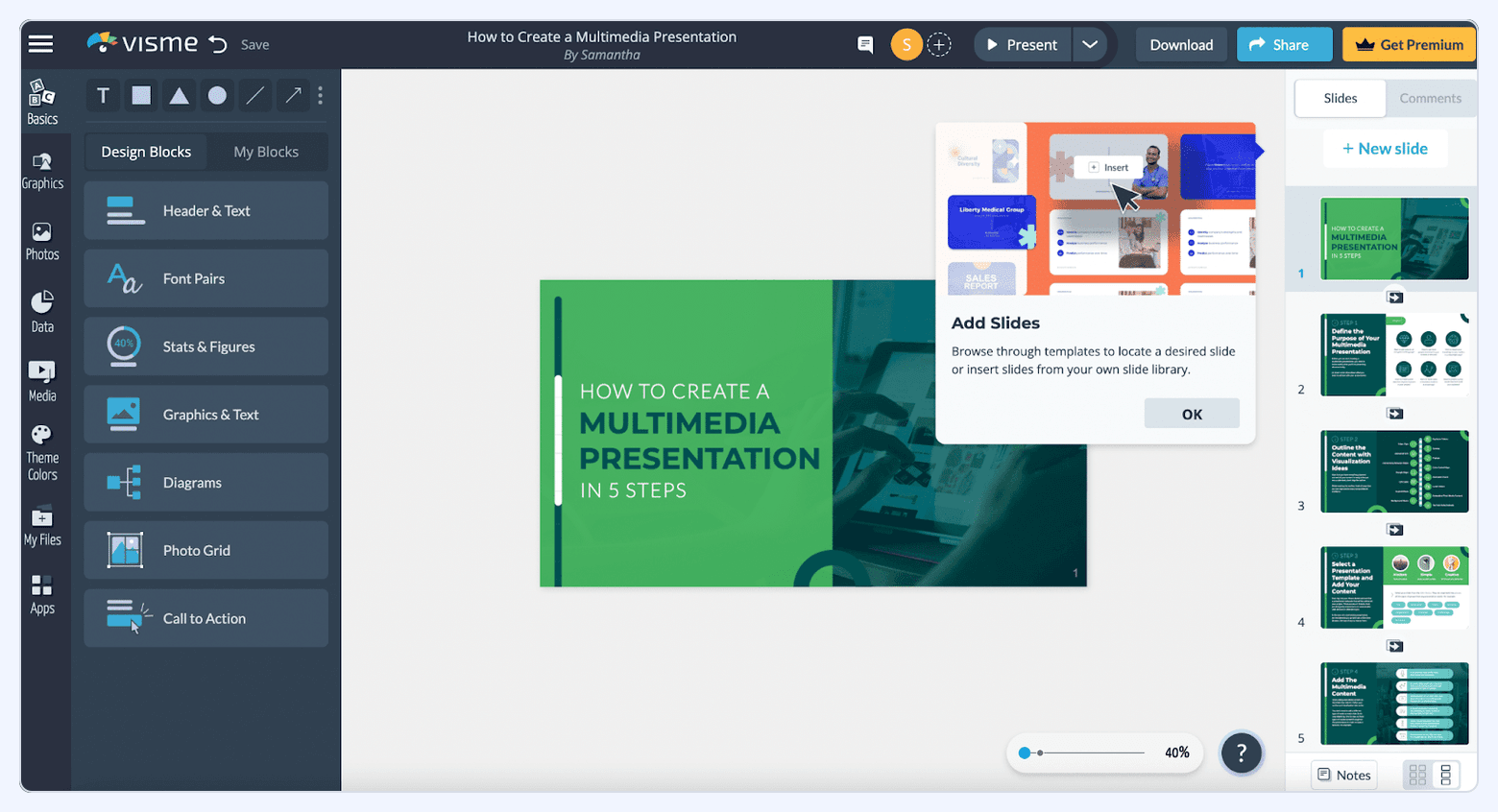Switch to the Comments tab
The width and height of the screenshot is (1498, 812).
[1430, 98]
